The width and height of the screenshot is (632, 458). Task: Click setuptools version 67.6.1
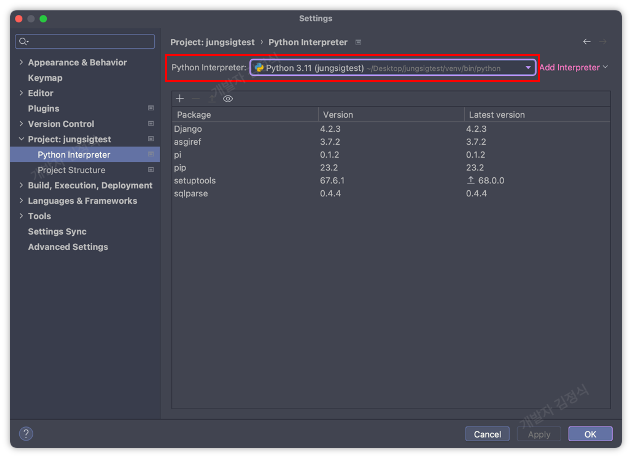click(332, 181)
